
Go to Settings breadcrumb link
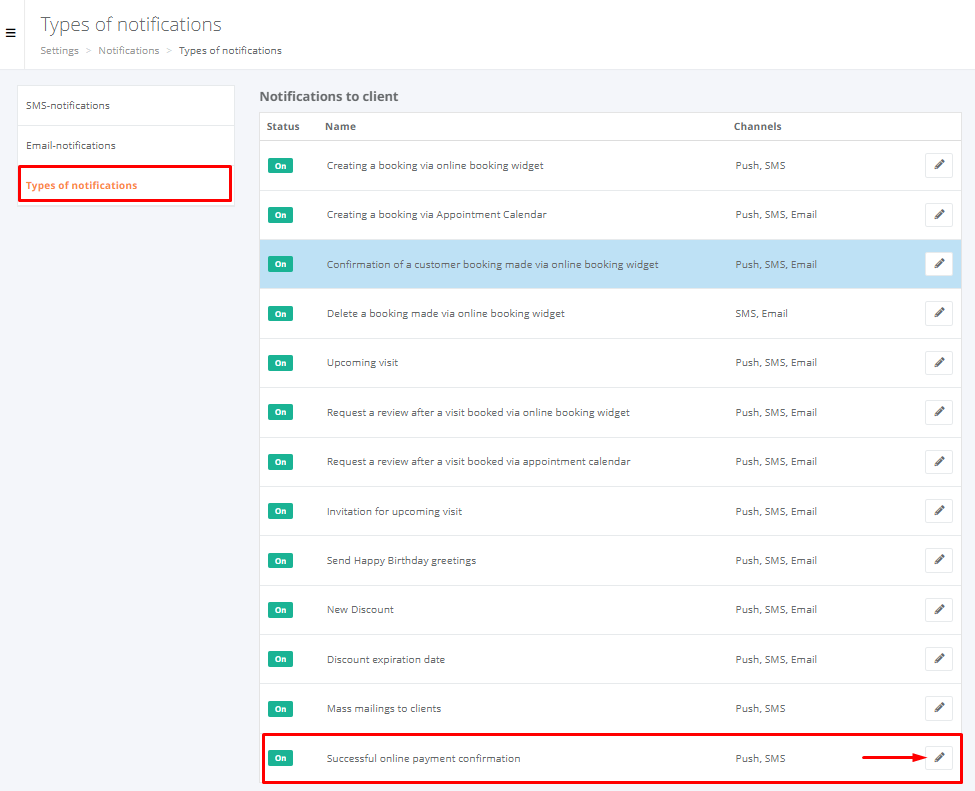59,50
